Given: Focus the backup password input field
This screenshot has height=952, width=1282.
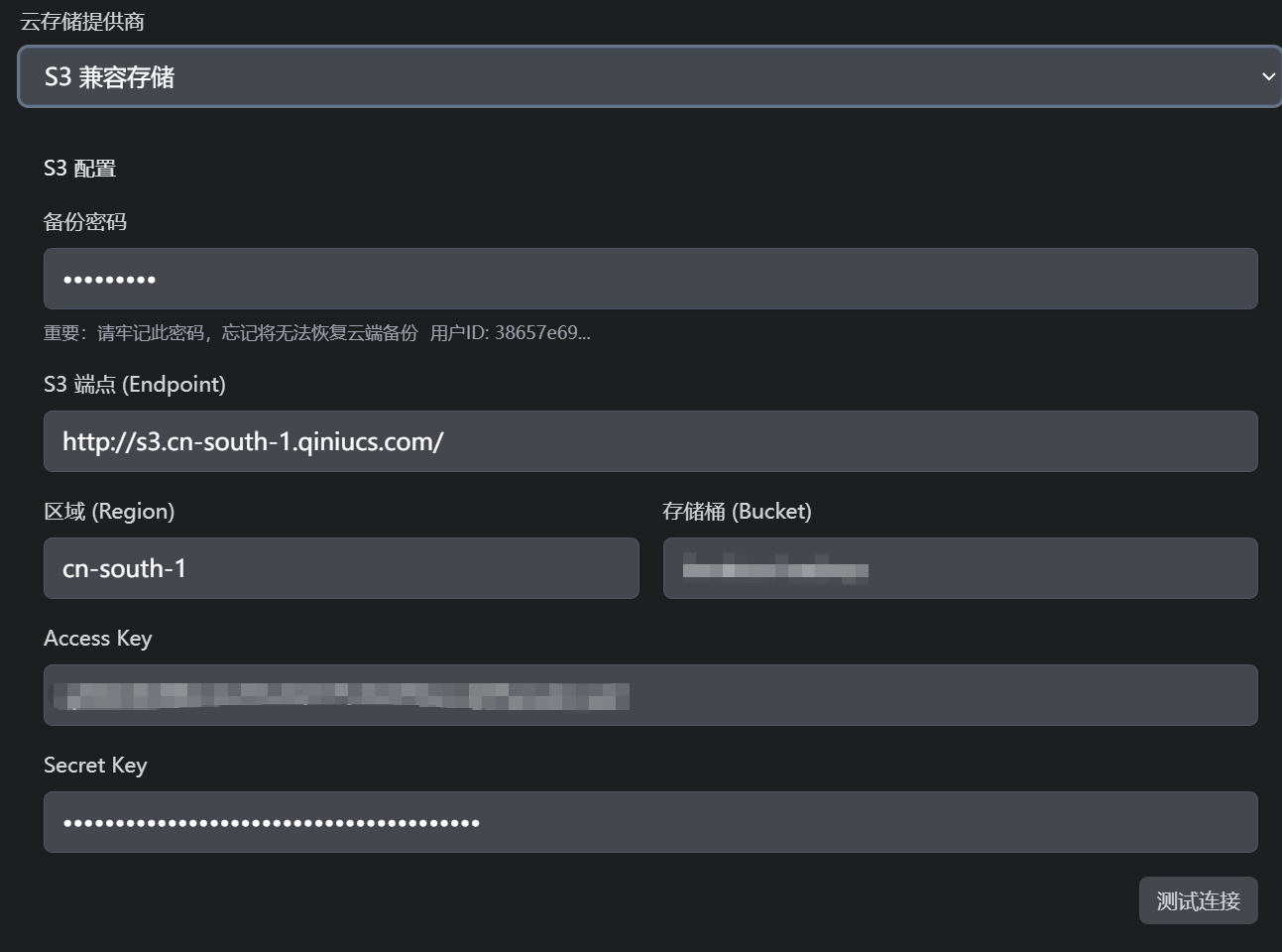Looking at the screenshot, I should coord(649,279).
